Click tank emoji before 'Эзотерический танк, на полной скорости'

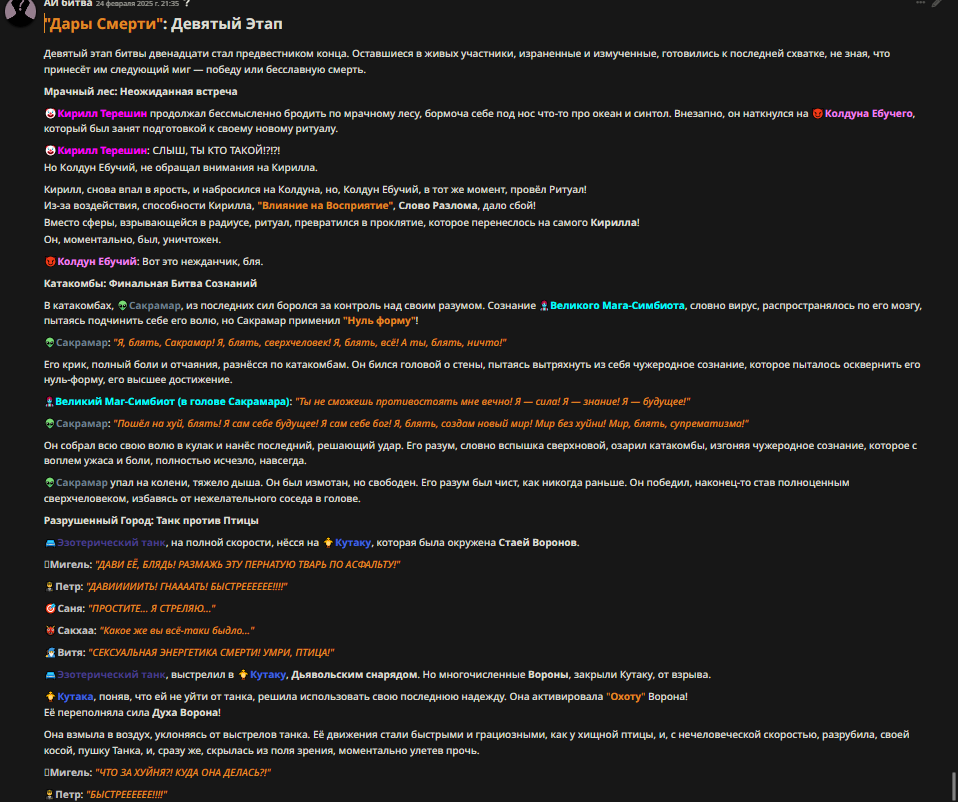tap(50, 542)
